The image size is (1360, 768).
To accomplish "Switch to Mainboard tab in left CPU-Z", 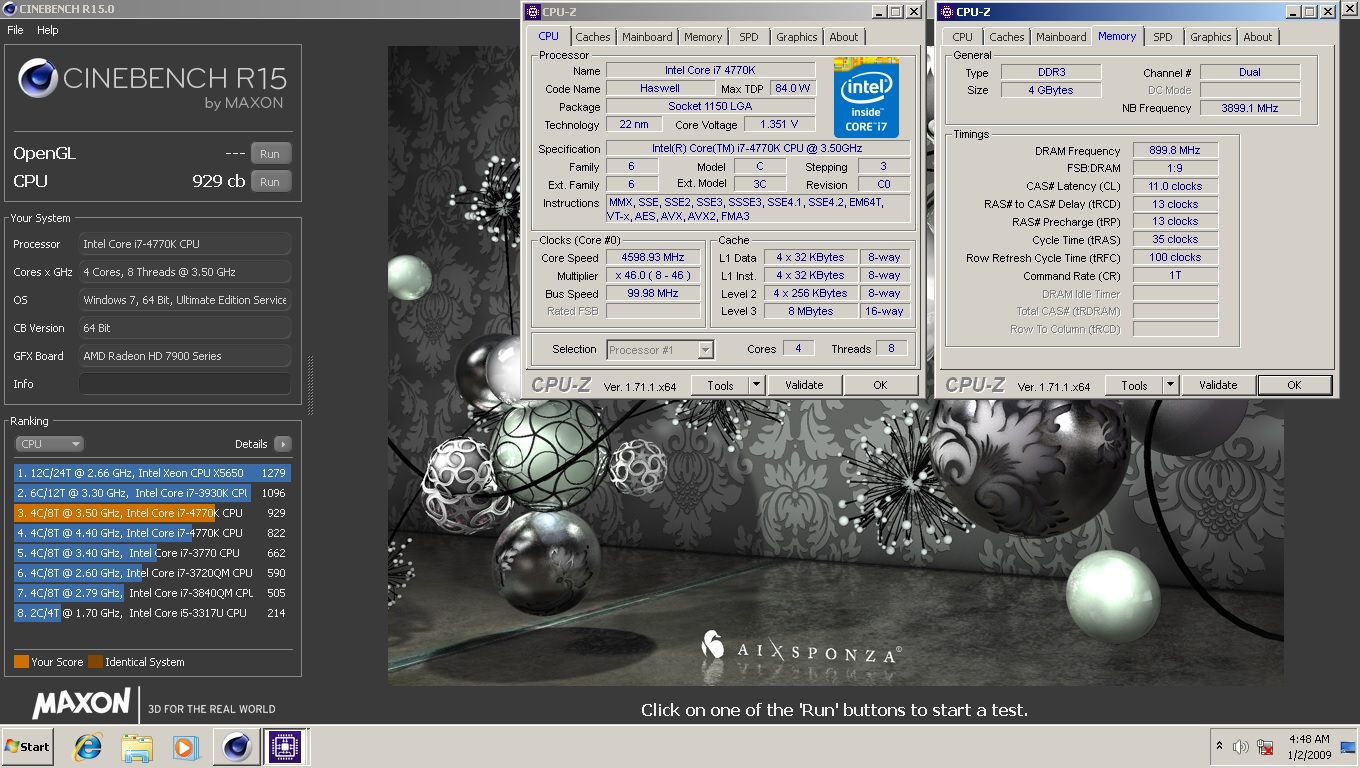I will coord(647,37).
